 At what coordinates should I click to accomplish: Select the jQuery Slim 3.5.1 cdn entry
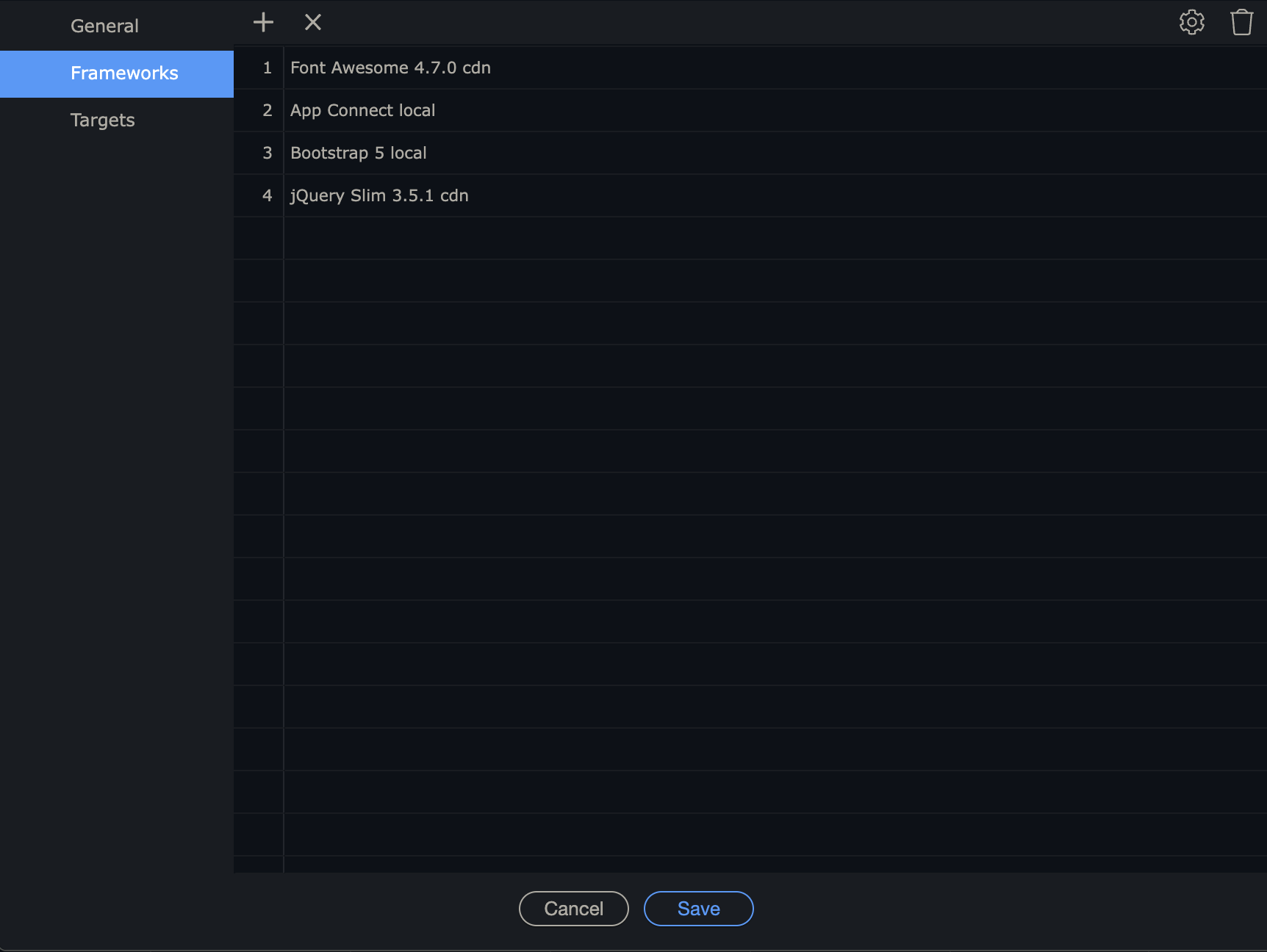(379, 196)
